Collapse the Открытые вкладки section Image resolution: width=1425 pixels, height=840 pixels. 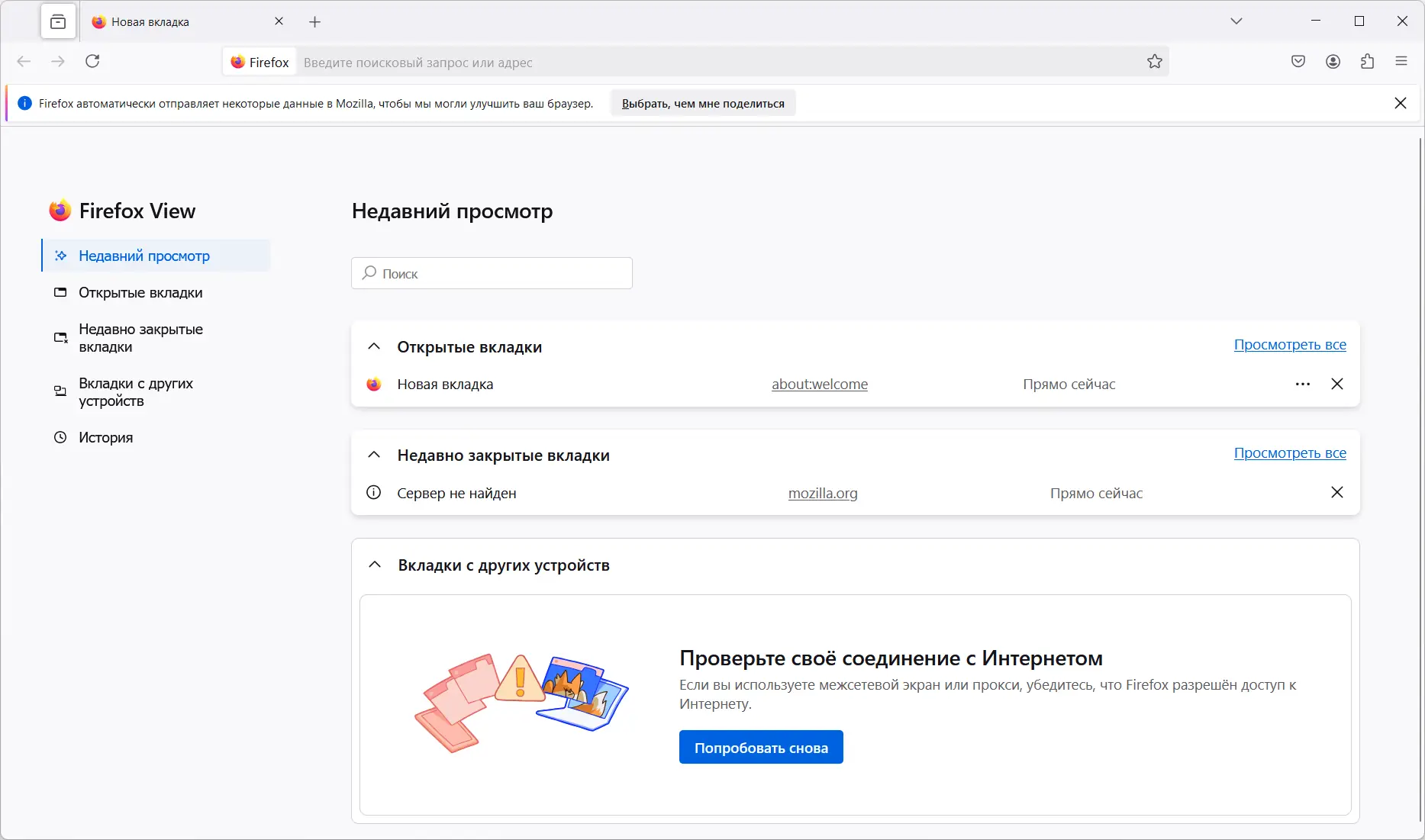[374, 346]
